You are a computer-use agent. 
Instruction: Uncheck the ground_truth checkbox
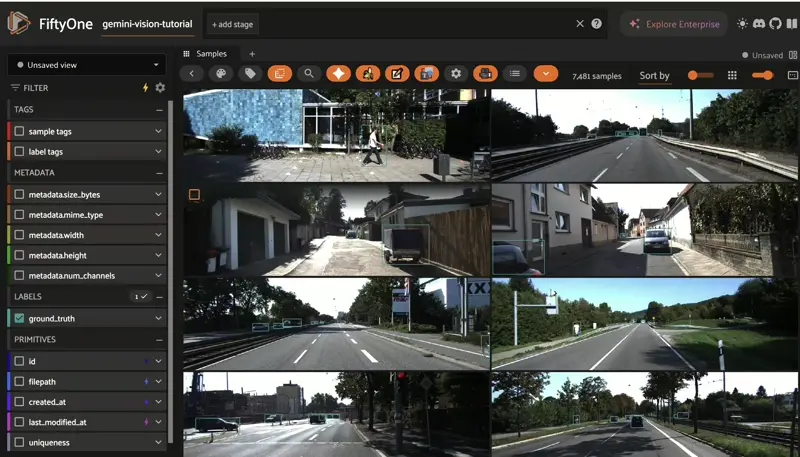point(20,318)
